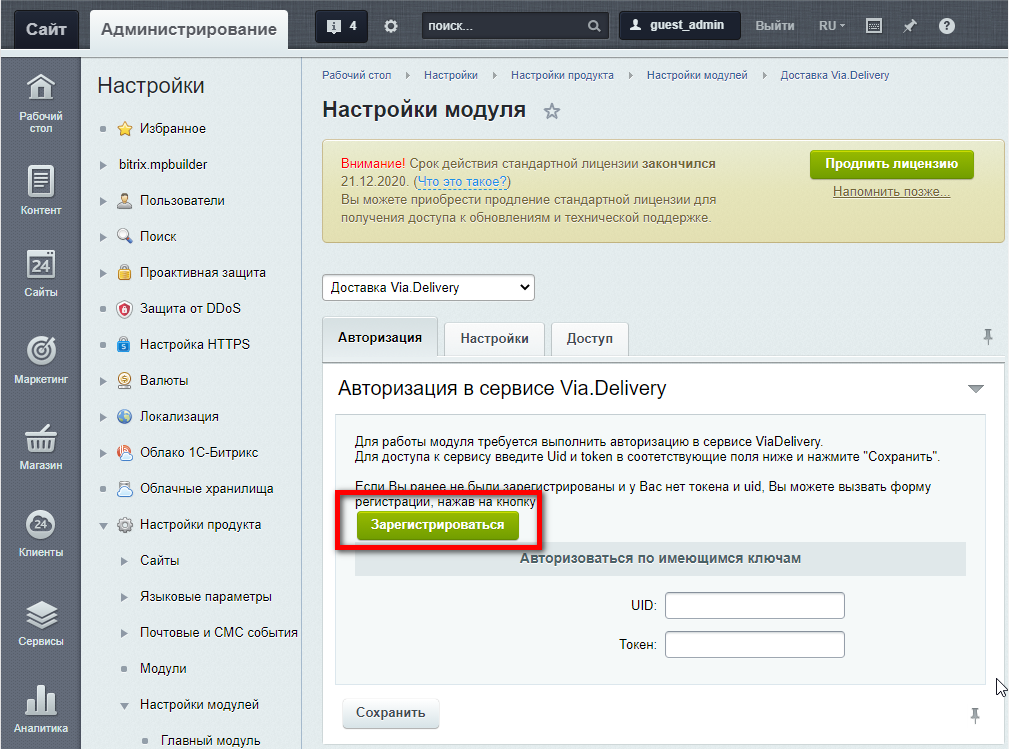The height and width of the screenshot is (749, 1009).
Task: Open the Рабочий стол sidebar icon
Action: [x=41, y=103]
